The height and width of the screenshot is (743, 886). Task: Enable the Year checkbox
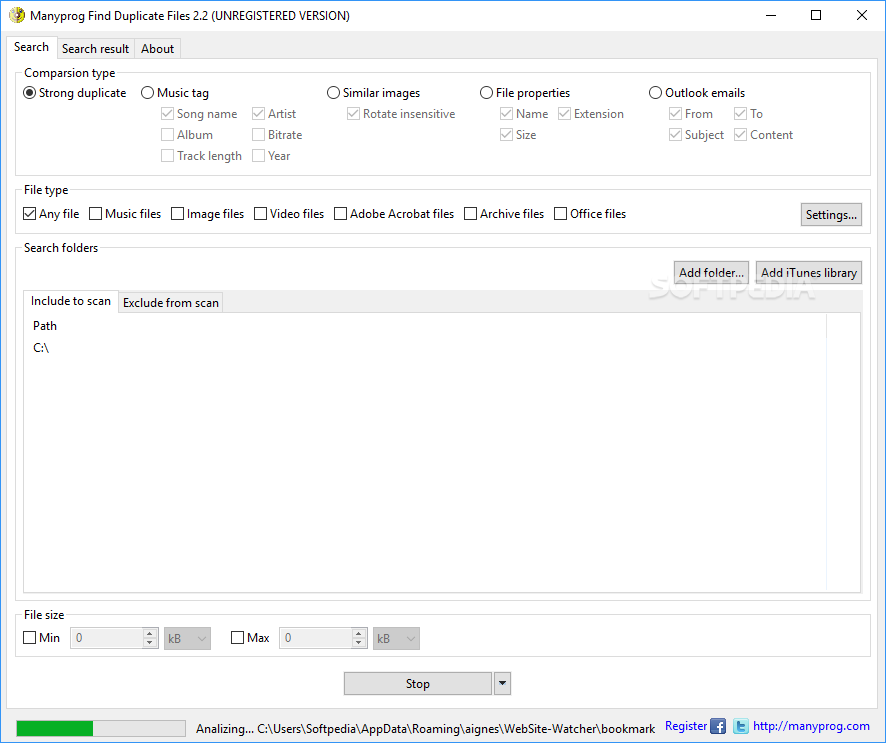271,155
